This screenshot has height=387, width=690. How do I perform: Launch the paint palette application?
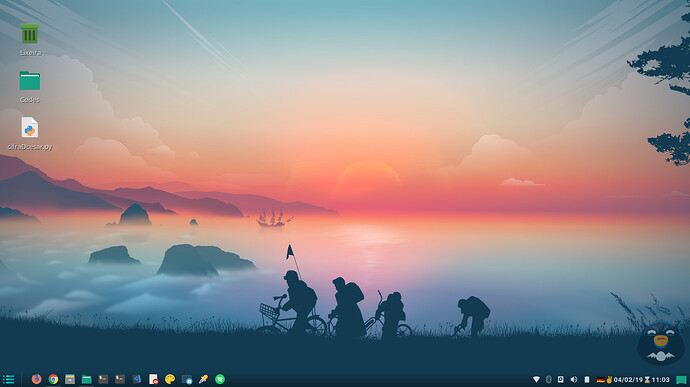(170, 379)
